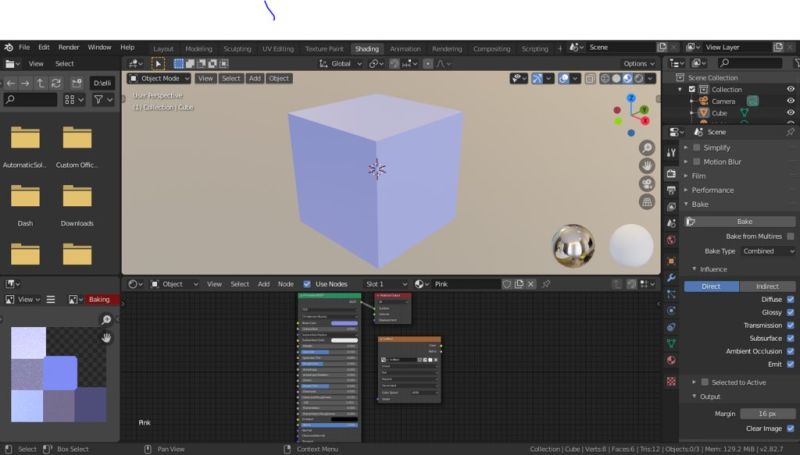
Task: Click Subsurface Color white swatch in node
Action: (344, 340)
